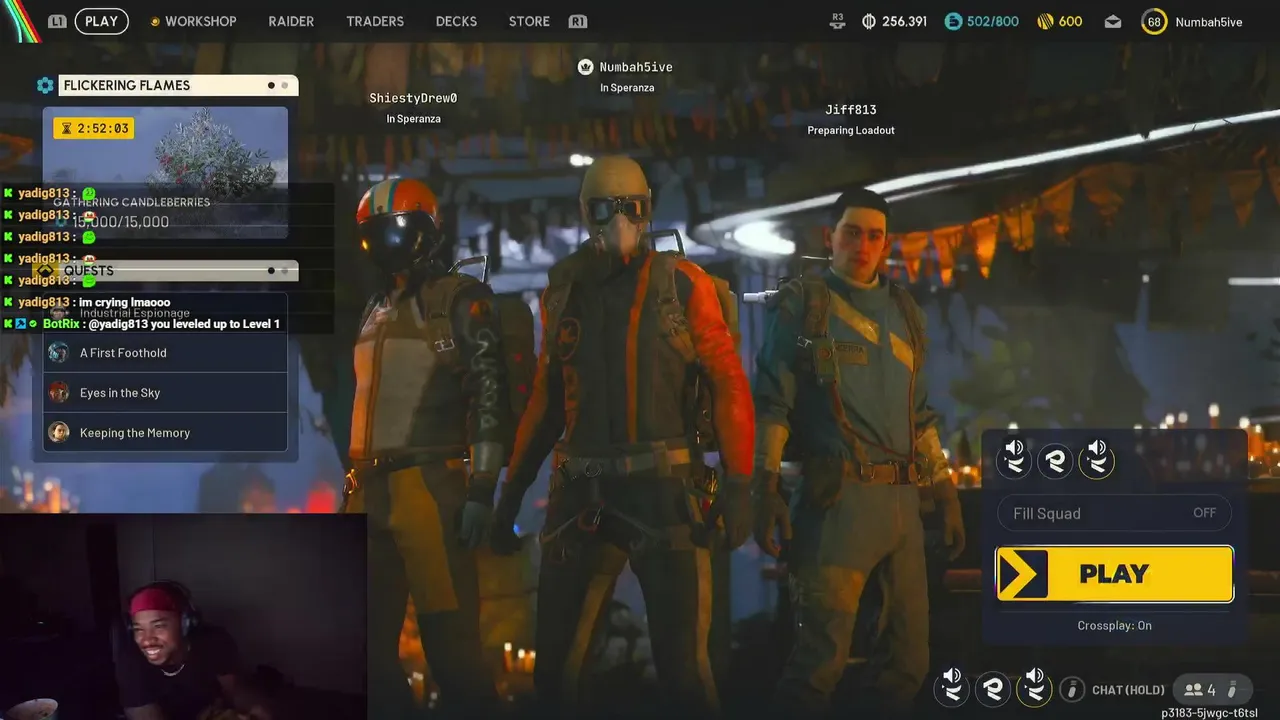
Task: Click the Jiff813 player name
Action: click(851, 110)
